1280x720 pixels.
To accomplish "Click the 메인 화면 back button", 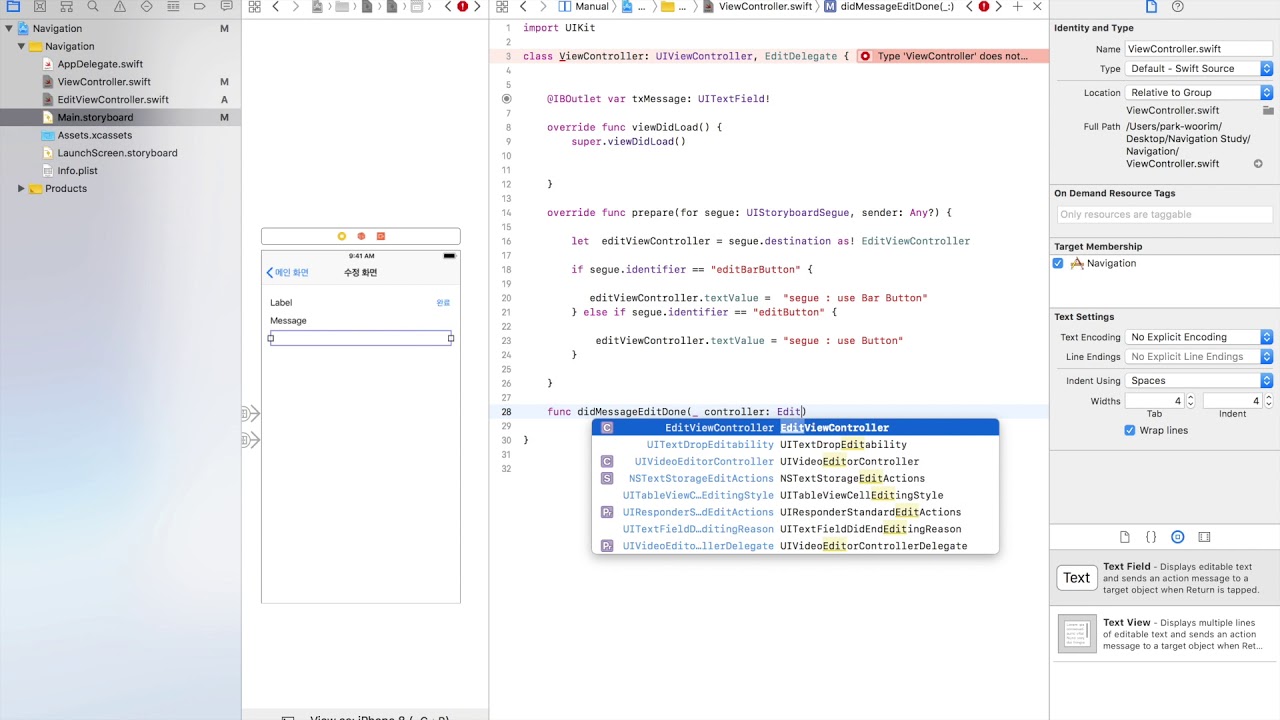I will [288, 273].
